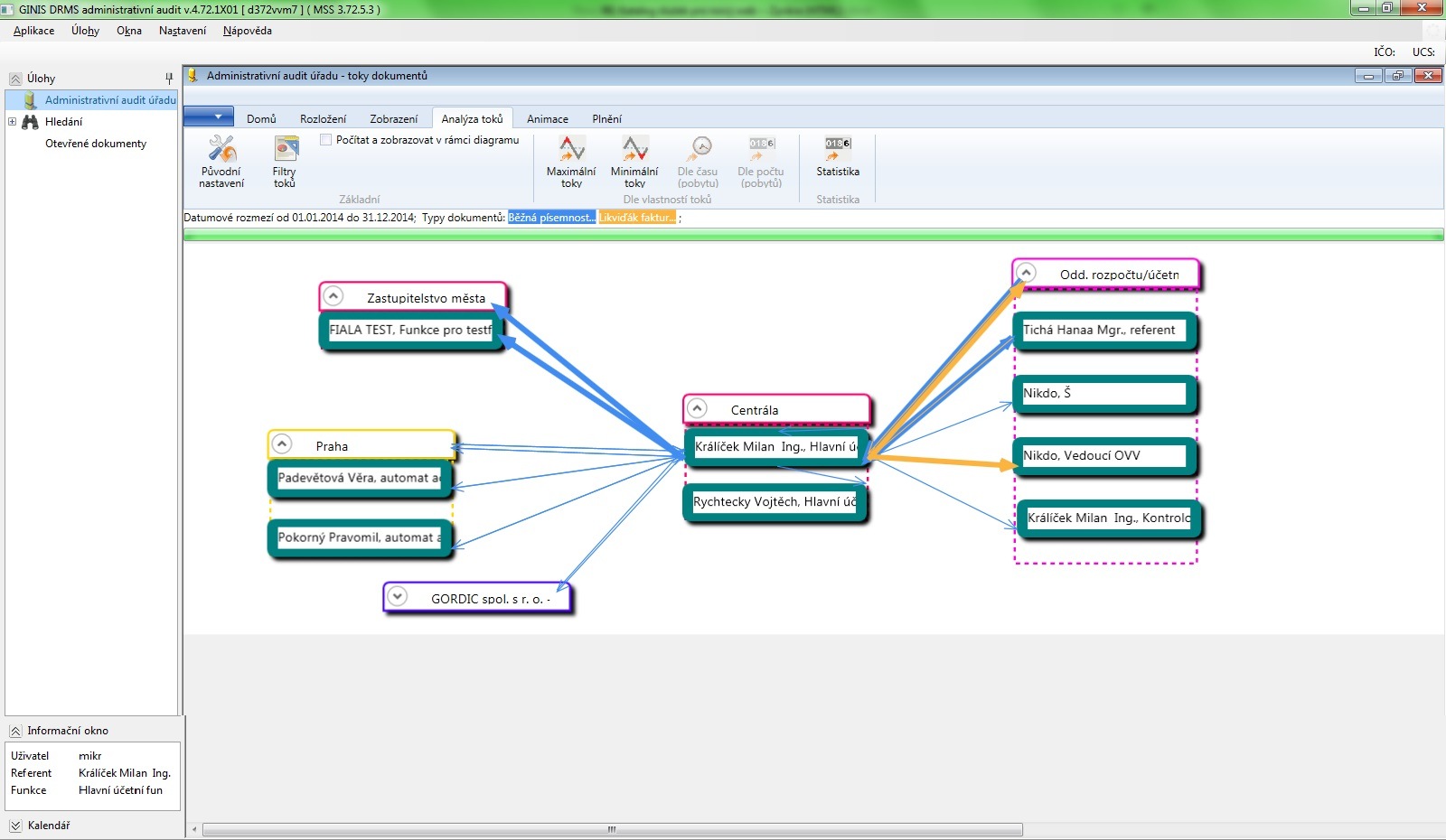Click the UCS: label
The image size is (1446, 840).
pos(1423,52)
